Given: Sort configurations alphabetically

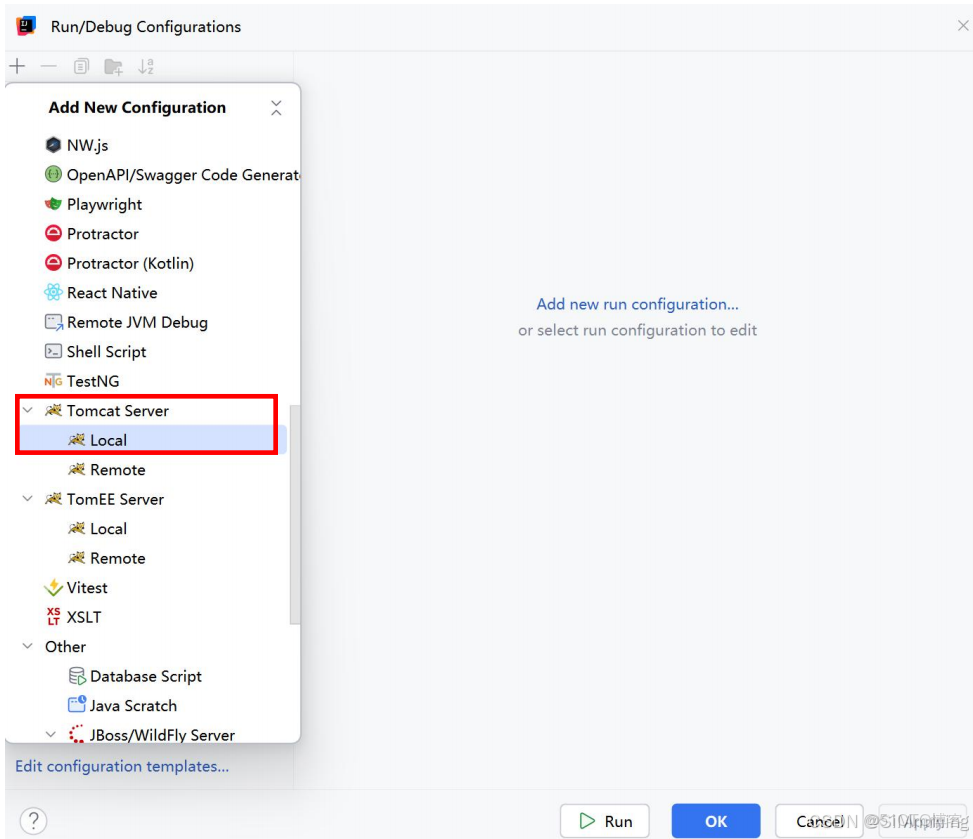Looking at the screenshot, I should click(x=145, y=66).
